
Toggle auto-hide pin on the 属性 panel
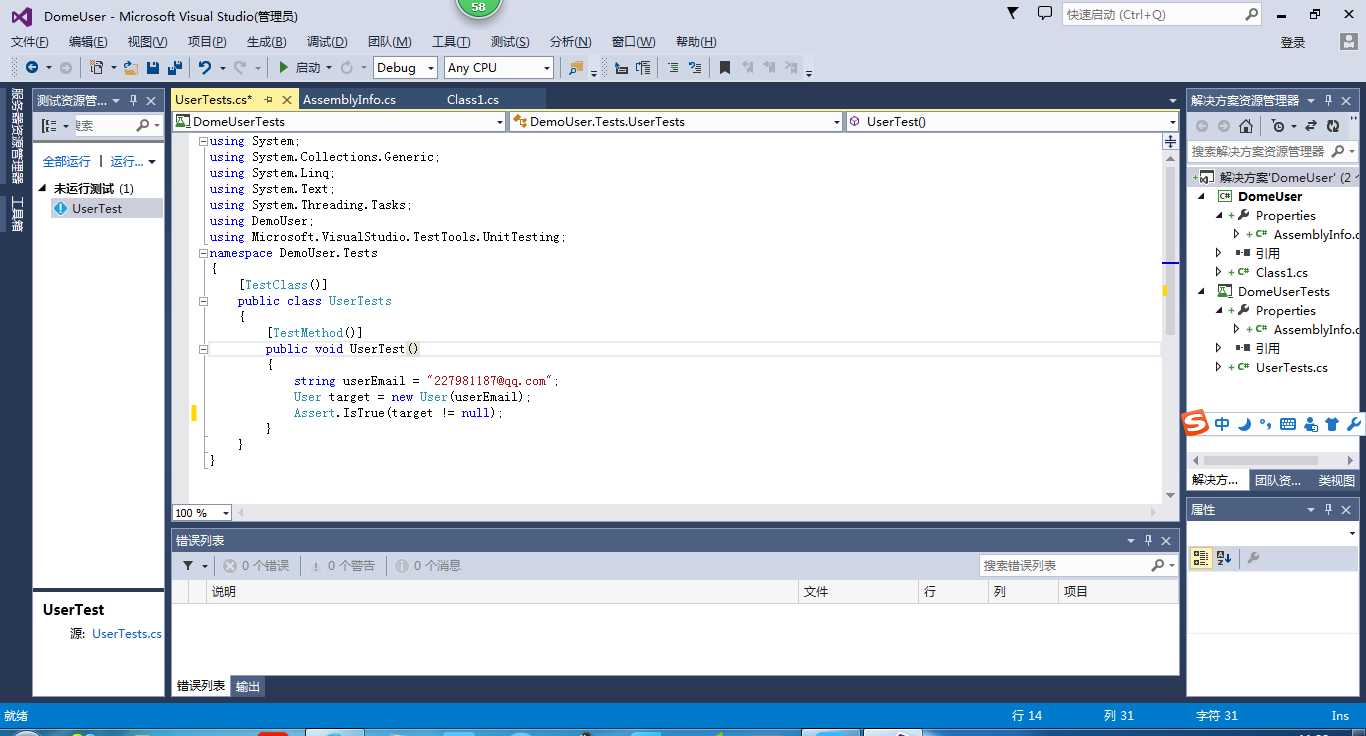click(1329, 509)
